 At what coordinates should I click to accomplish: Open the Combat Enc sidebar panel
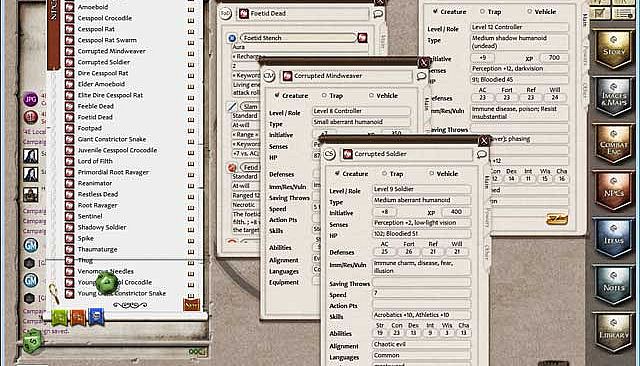(x=613, y=144)
